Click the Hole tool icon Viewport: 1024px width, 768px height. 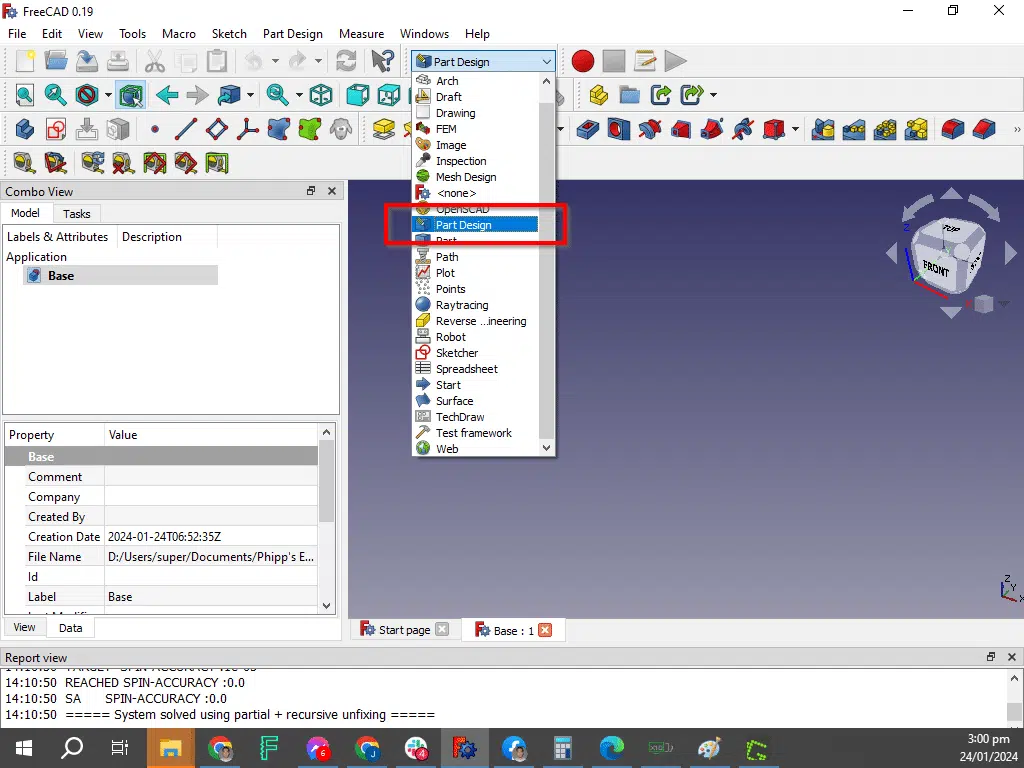point(618,129)
